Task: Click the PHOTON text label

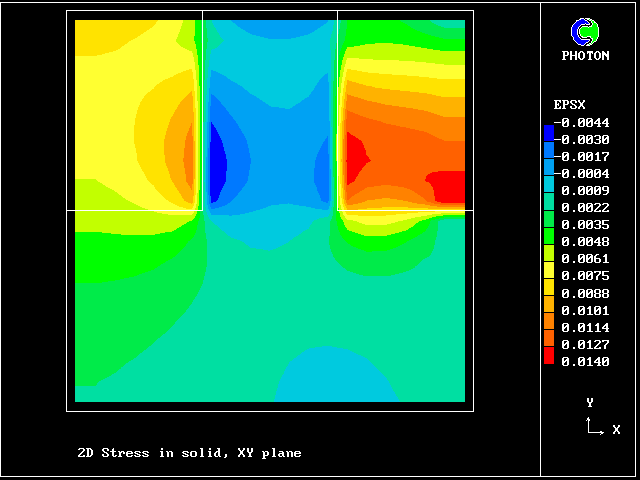Action: point(585,56)
